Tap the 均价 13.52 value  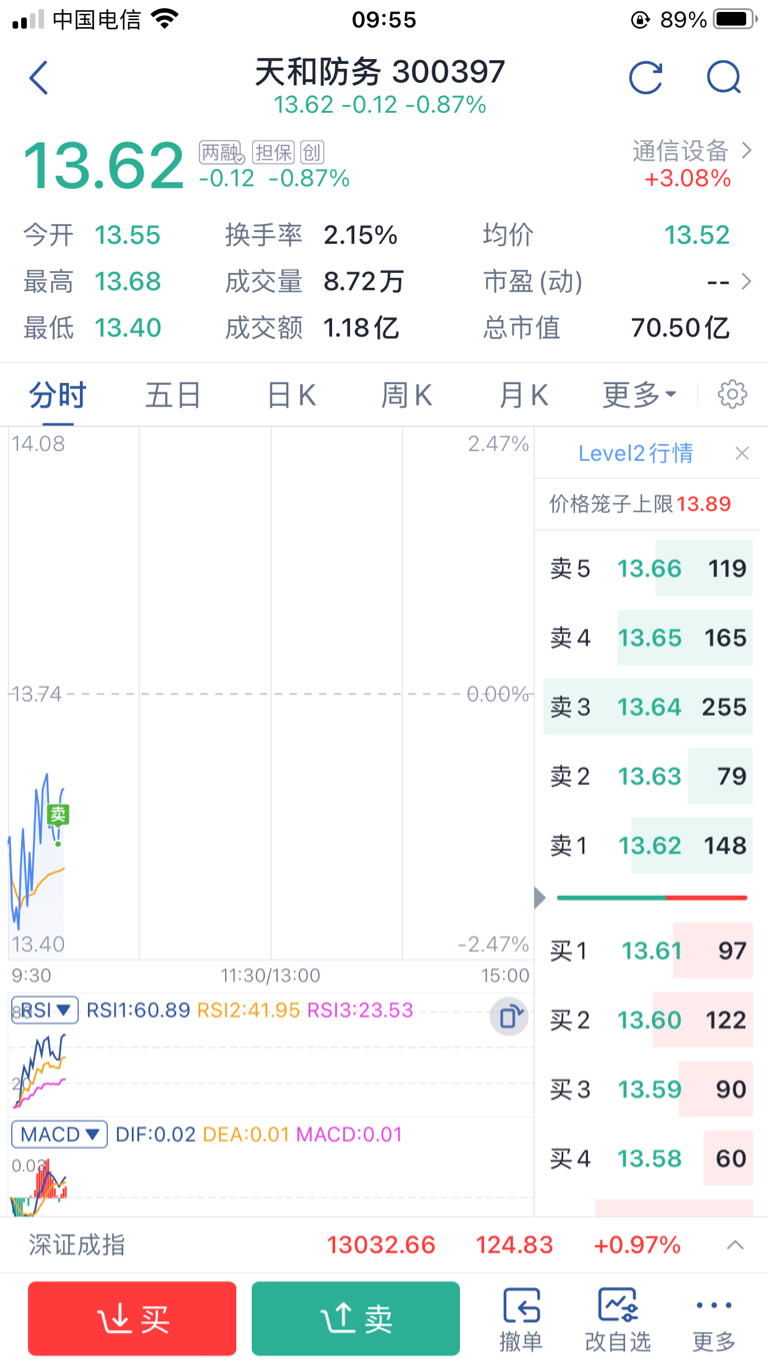pyautogui.click(x=697, y=235)
